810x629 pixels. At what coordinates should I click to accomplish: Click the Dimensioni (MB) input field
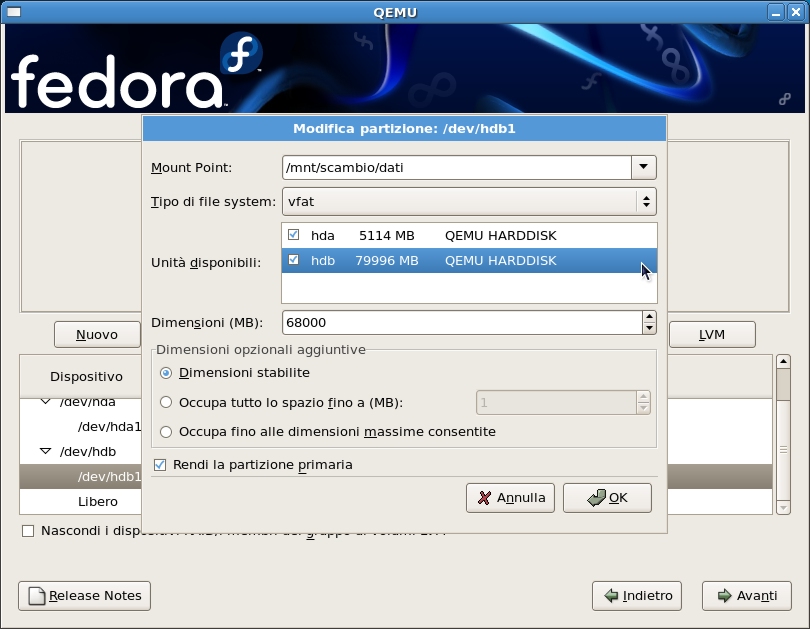coord(462,323)
